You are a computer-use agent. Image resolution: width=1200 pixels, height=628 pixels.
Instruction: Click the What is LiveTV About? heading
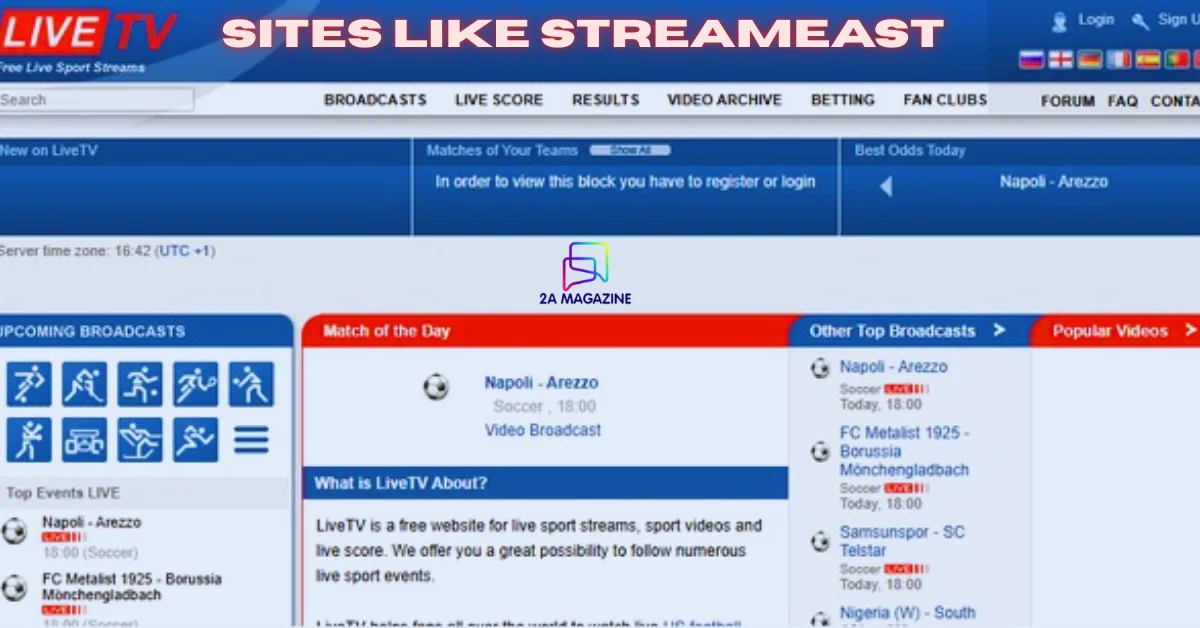click(401, 483)
